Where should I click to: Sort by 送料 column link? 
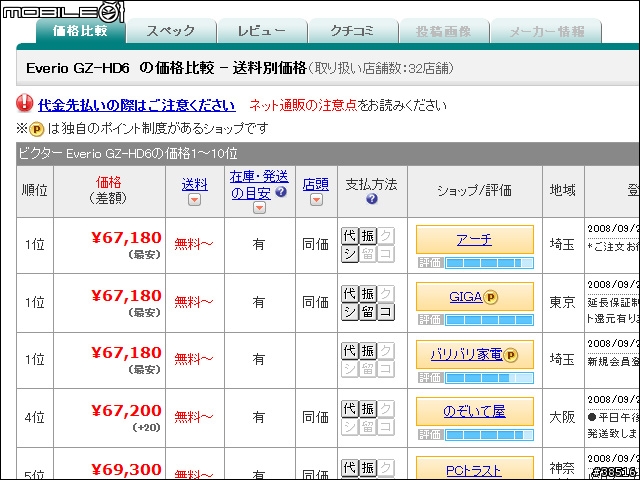coord(195,184)
